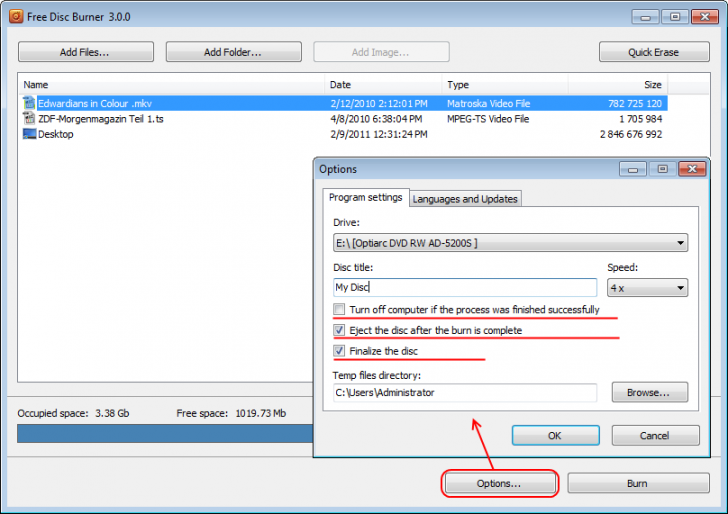Screen dimensions: 728x514
Task: Click the Desktop folder icon in file list
Action: pyautogui.click(x=29, y=134)
